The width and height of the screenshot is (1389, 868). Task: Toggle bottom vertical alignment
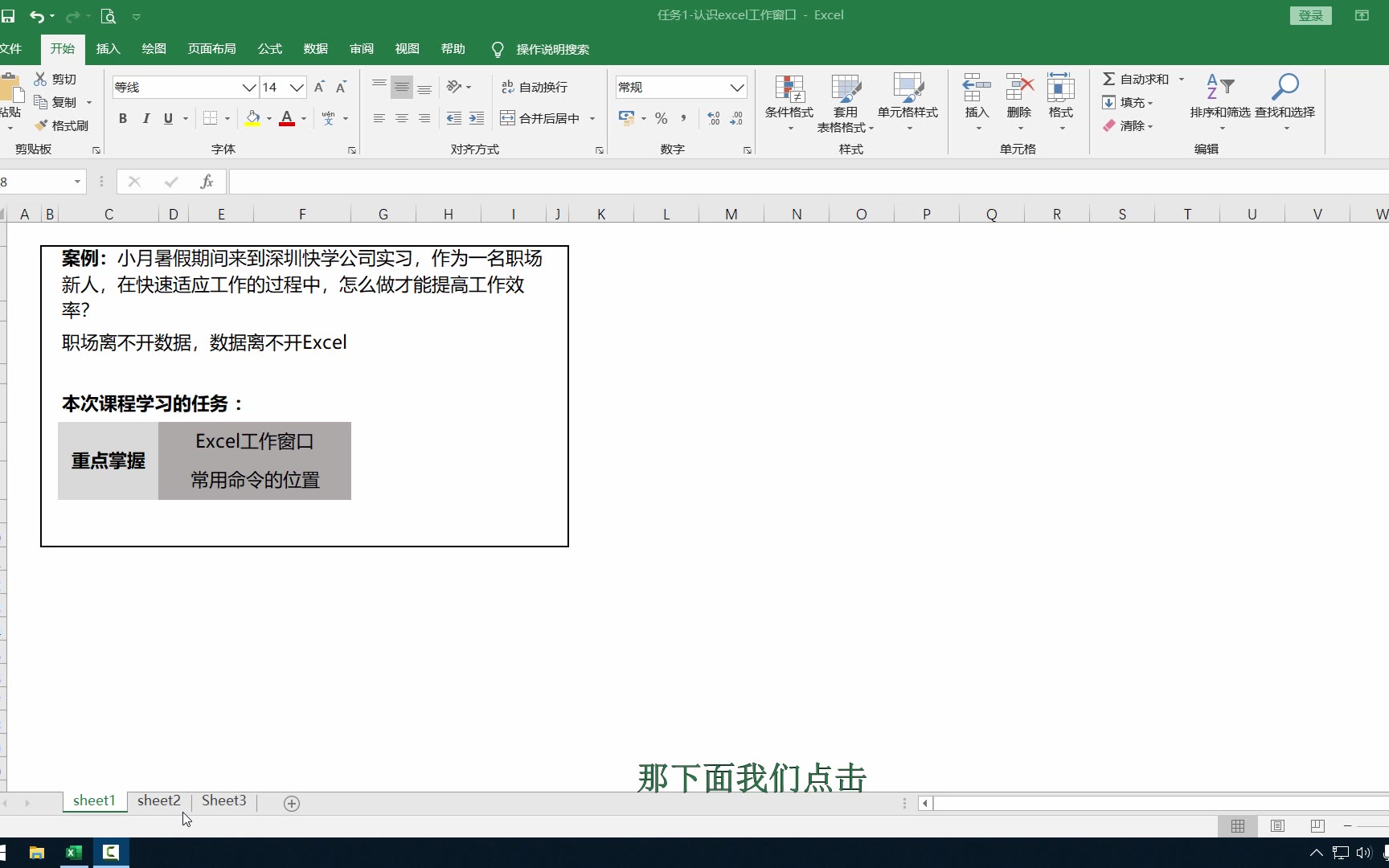pyautogui.click(x=424, y=87)
